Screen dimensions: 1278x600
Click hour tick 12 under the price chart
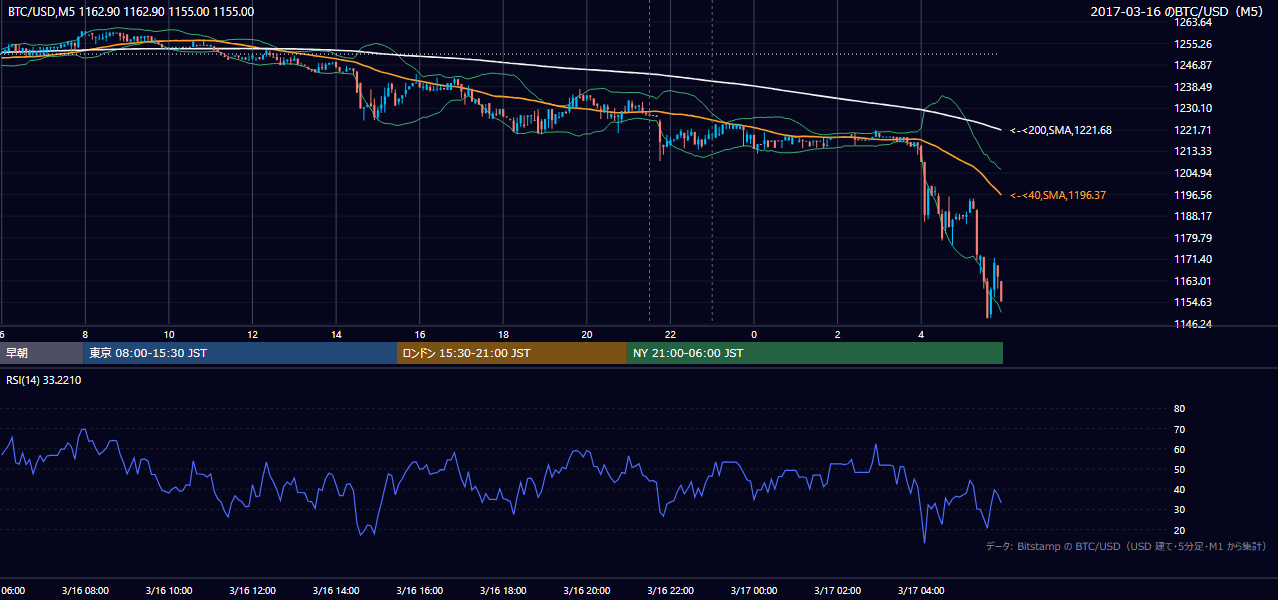(252, 334)
